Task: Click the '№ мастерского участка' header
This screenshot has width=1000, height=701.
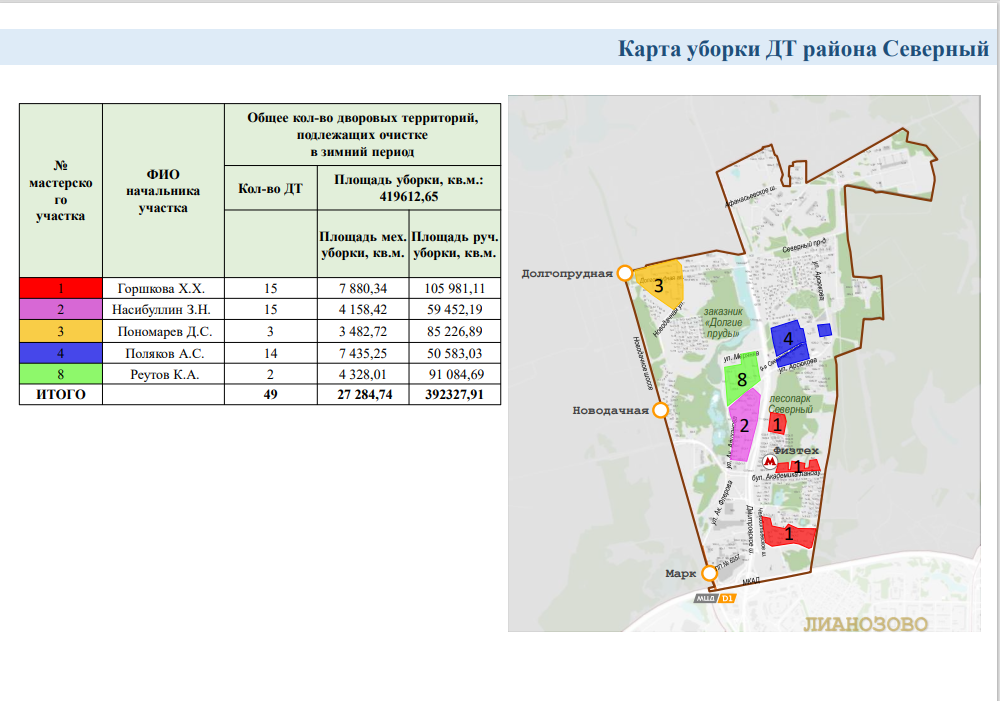Action: (61, 191)
